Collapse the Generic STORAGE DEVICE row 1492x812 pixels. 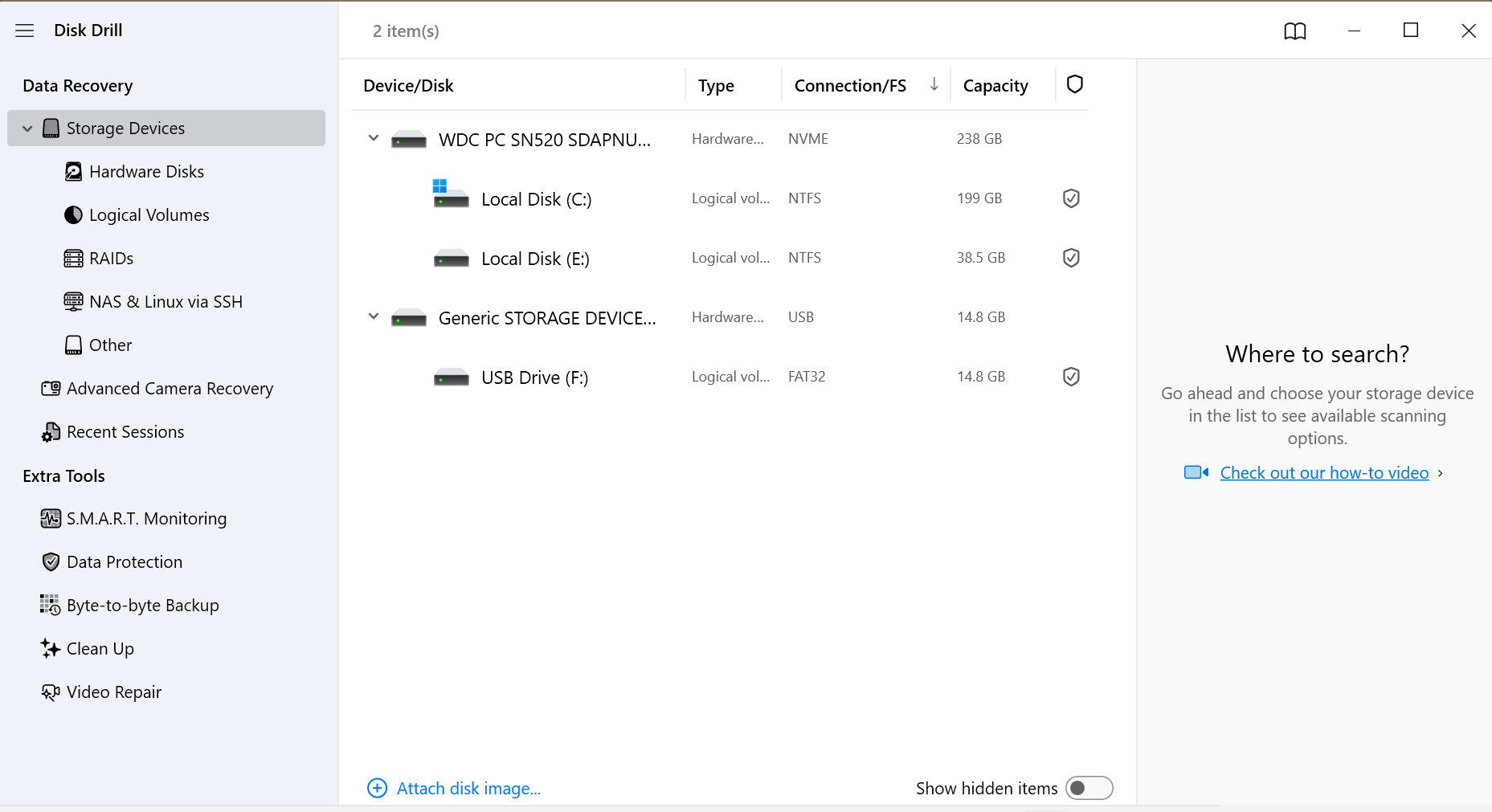tap(374, 316)
